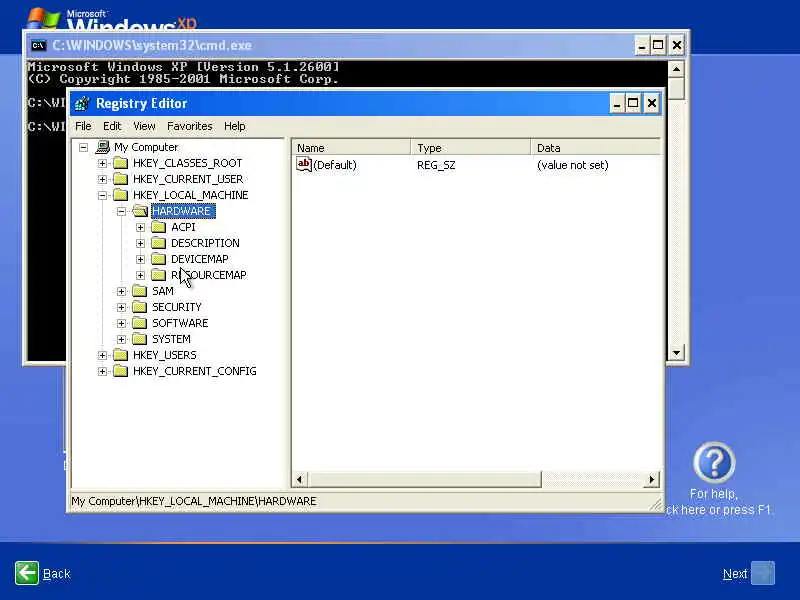Viewport: 800px width, 600px height.
Task: Click the (Default) string value icon
Action: pos(304,164)
